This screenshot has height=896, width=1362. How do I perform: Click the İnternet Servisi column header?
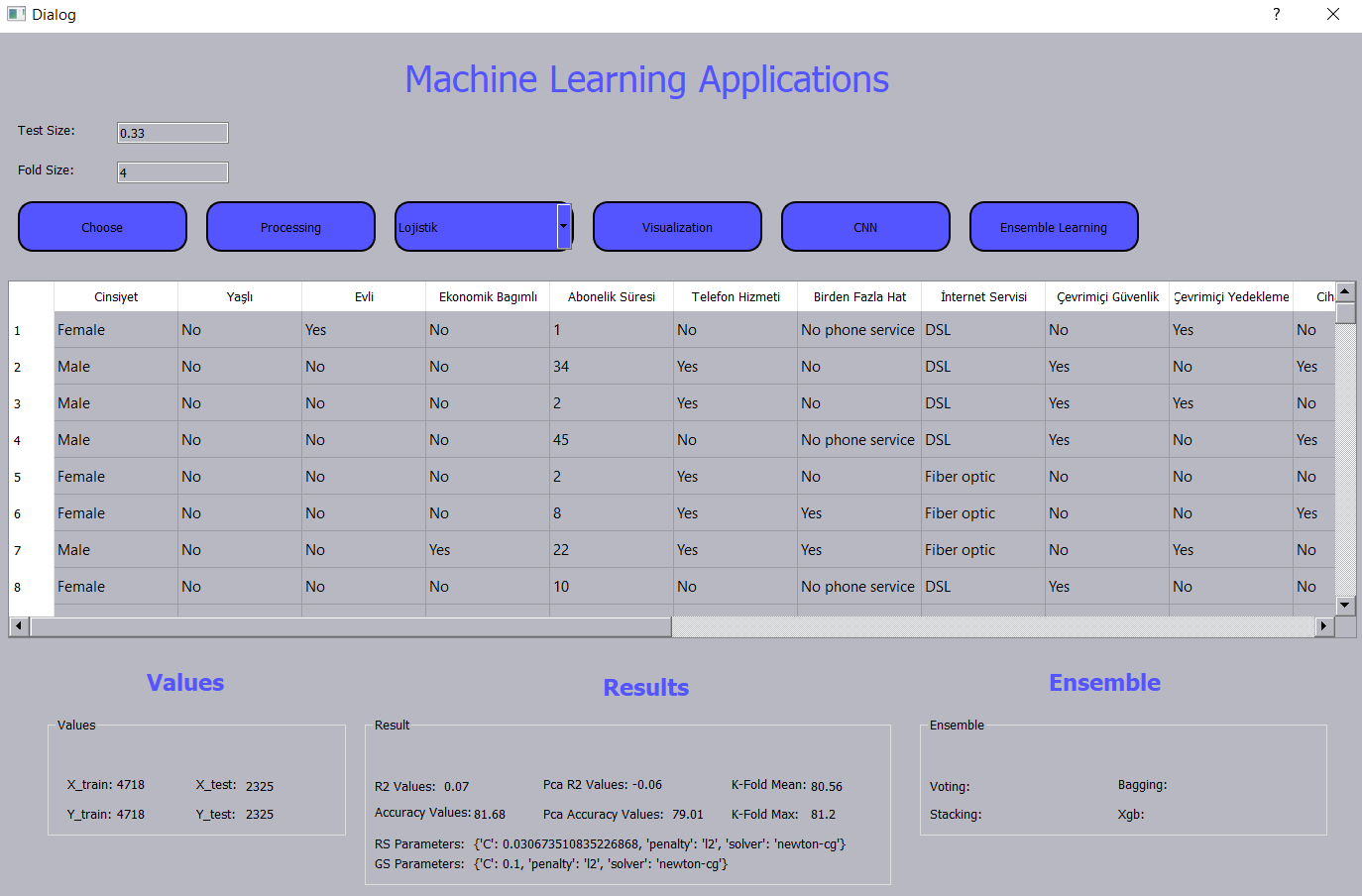(982, 296)
